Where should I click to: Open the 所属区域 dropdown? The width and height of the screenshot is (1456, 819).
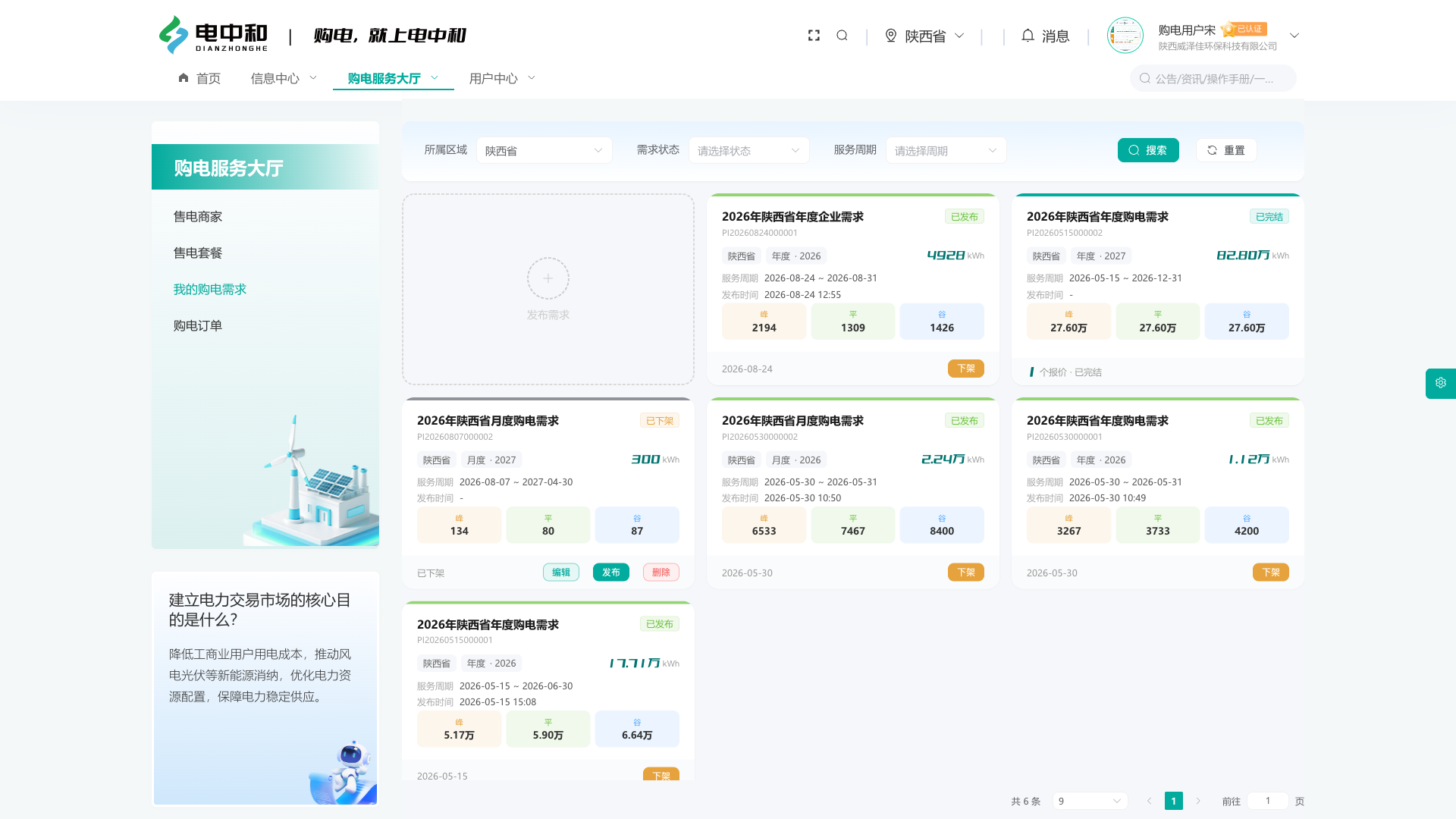click(x=544, y=150)
